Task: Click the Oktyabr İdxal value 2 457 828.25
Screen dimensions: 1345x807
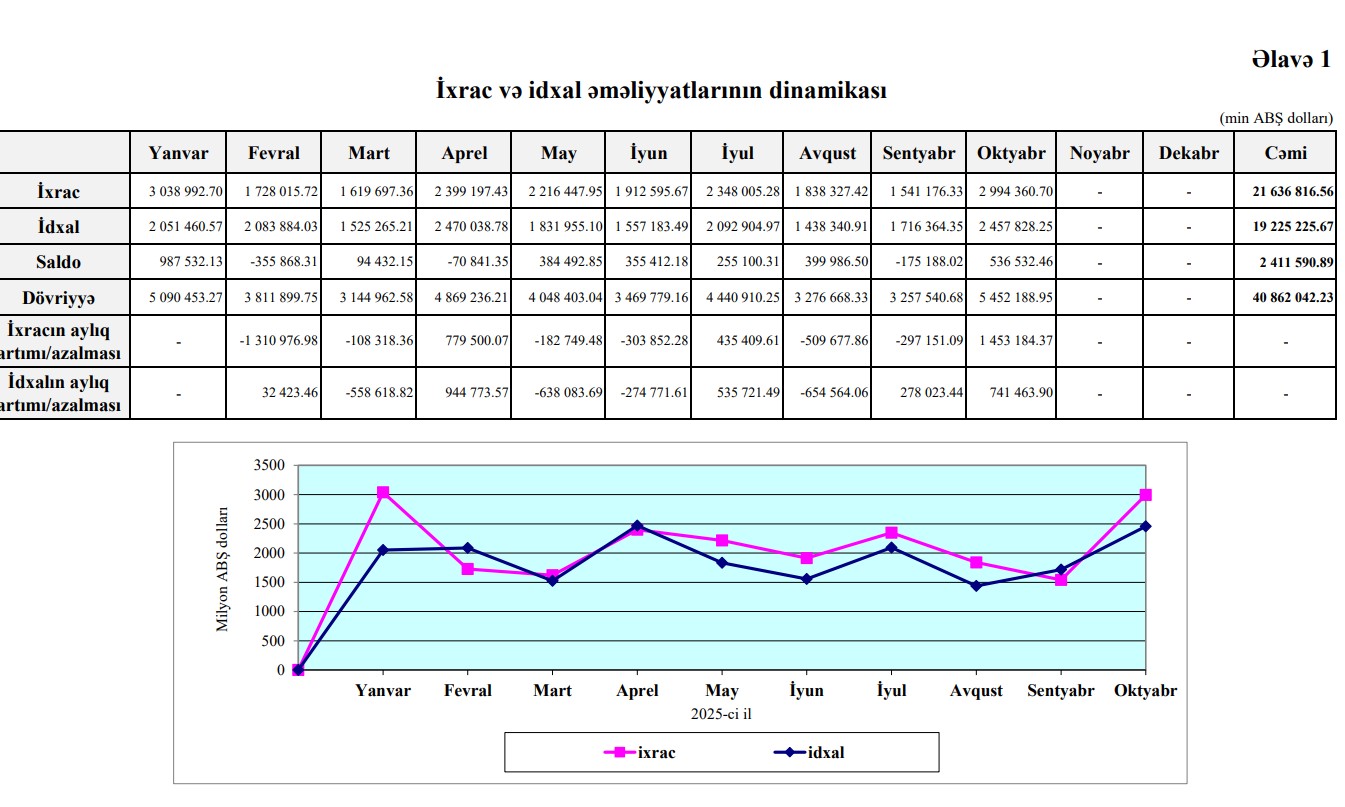Action: click(x=1011, y=228)
